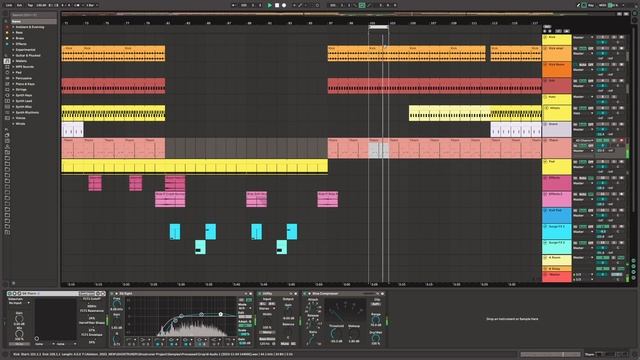Disable EQ Eight filter band 6

tap(201, 344)
